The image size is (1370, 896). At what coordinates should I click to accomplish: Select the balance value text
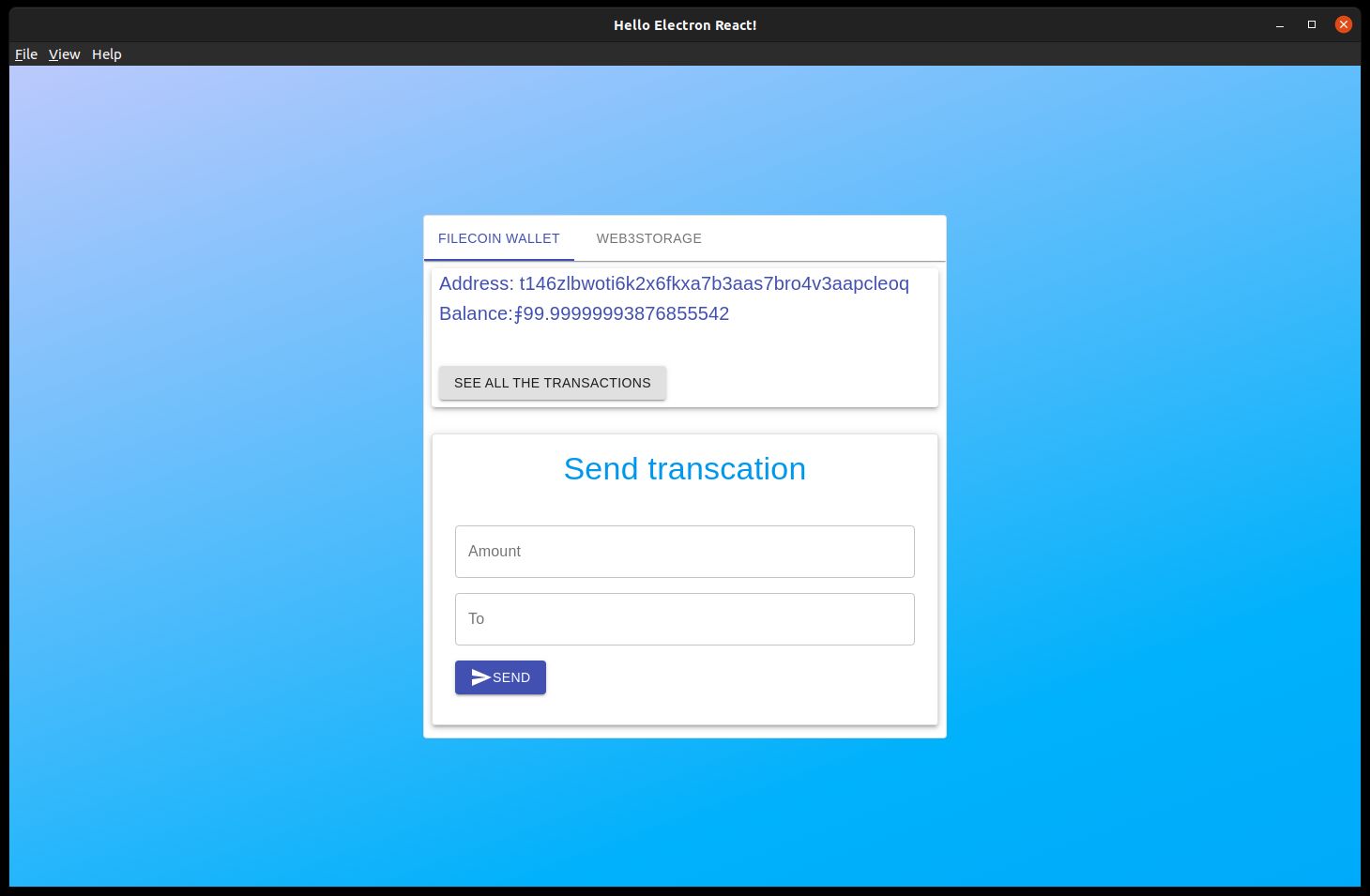(621, 313)
